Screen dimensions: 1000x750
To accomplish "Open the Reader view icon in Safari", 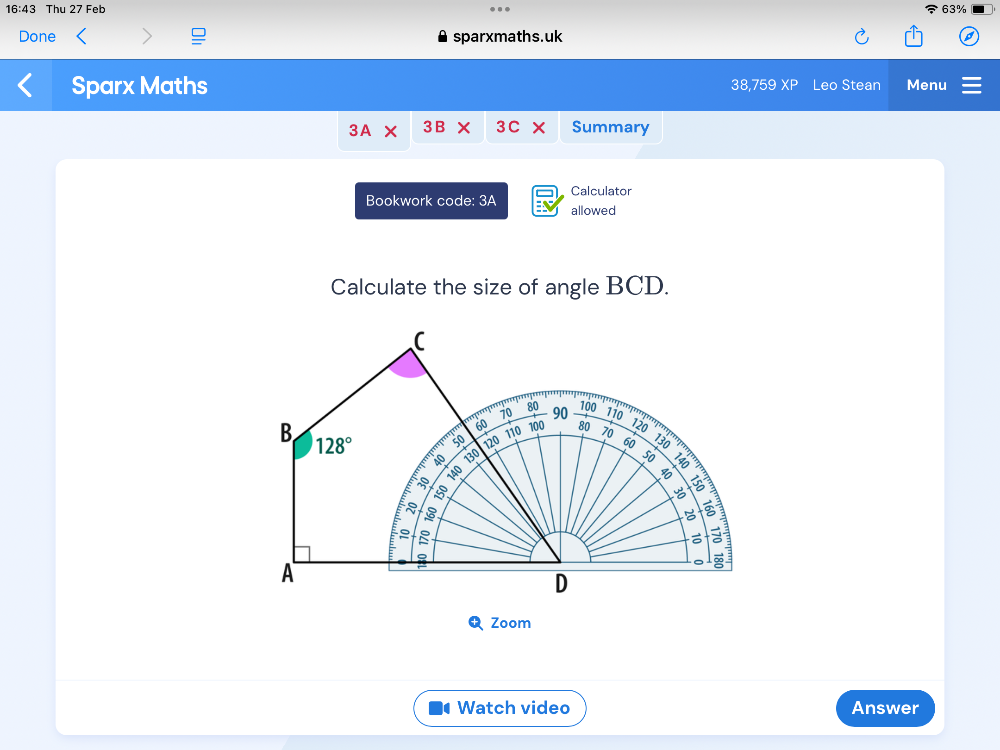I will pos(197,36).
